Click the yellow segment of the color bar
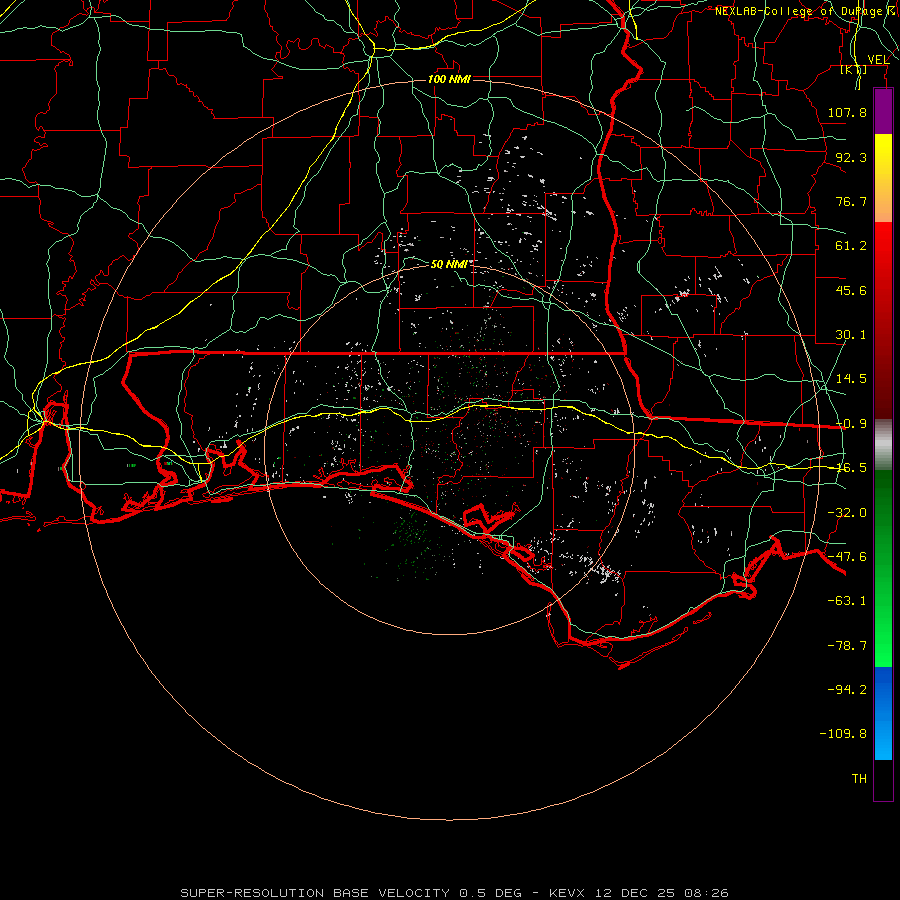 click(x=883, y=155)
